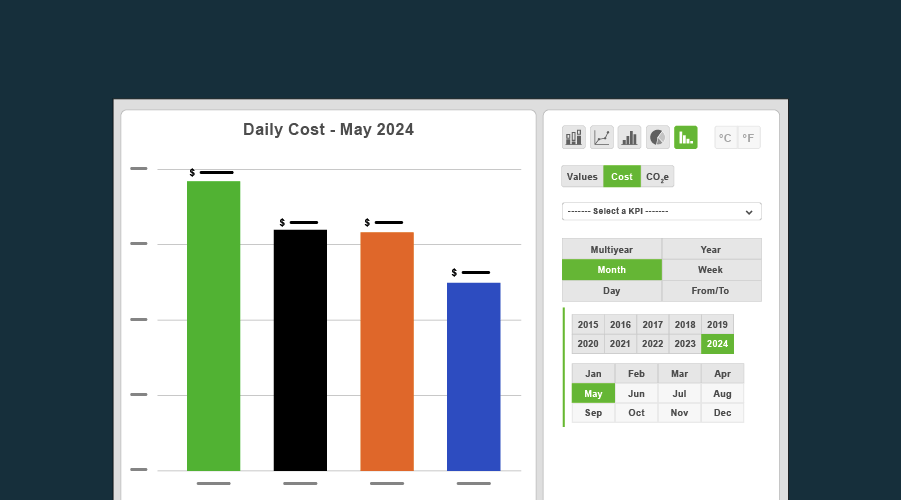Pick the month Jul

click(x=680, y=394)
